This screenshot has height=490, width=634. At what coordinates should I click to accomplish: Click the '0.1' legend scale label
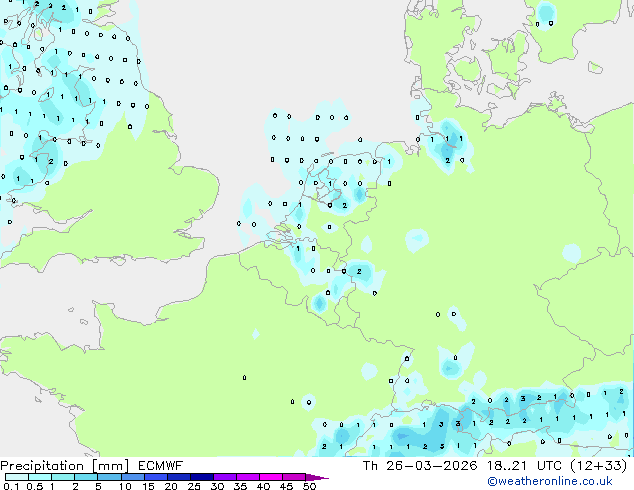11,486
